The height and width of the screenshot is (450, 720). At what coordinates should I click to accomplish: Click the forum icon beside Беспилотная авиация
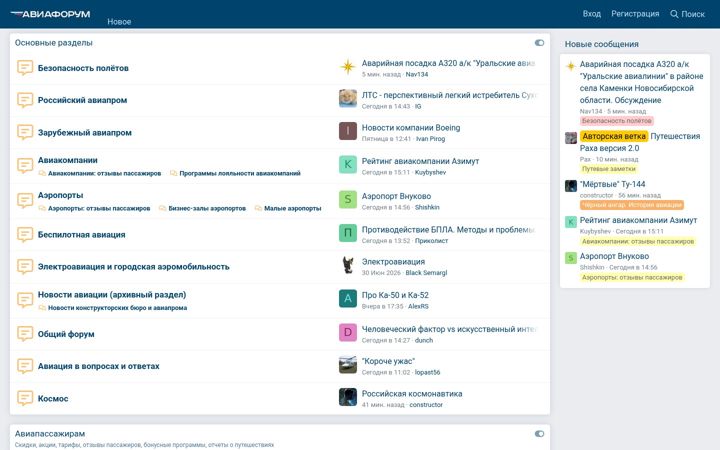pos(25,234)
